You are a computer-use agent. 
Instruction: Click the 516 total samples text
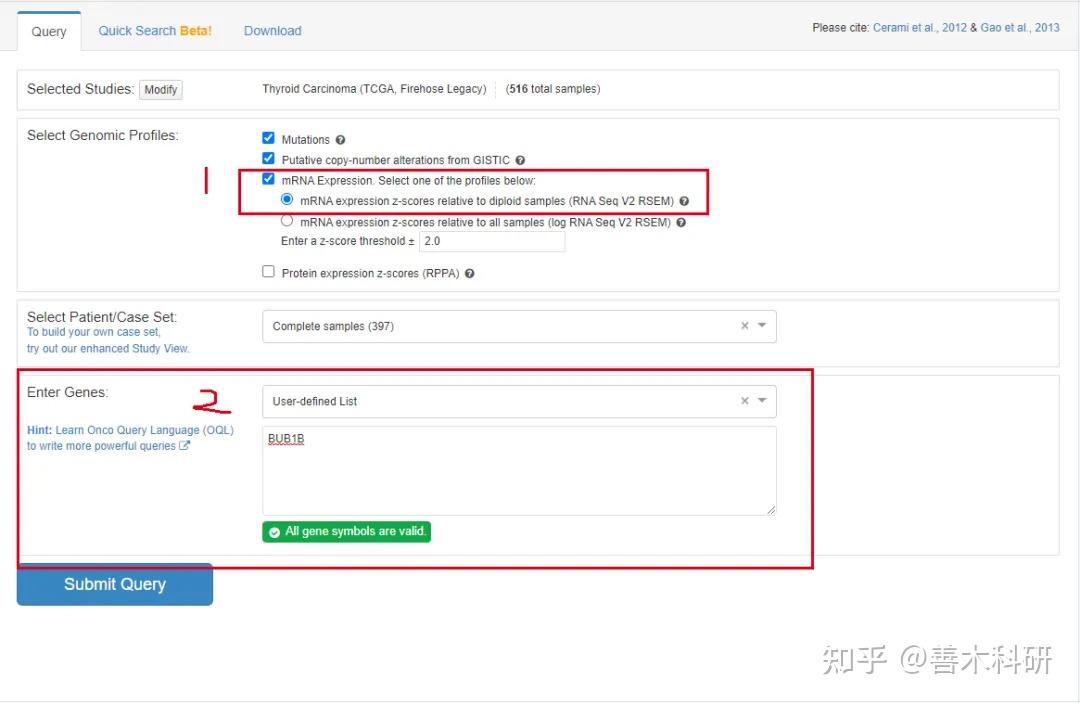[x=553, y=89]
